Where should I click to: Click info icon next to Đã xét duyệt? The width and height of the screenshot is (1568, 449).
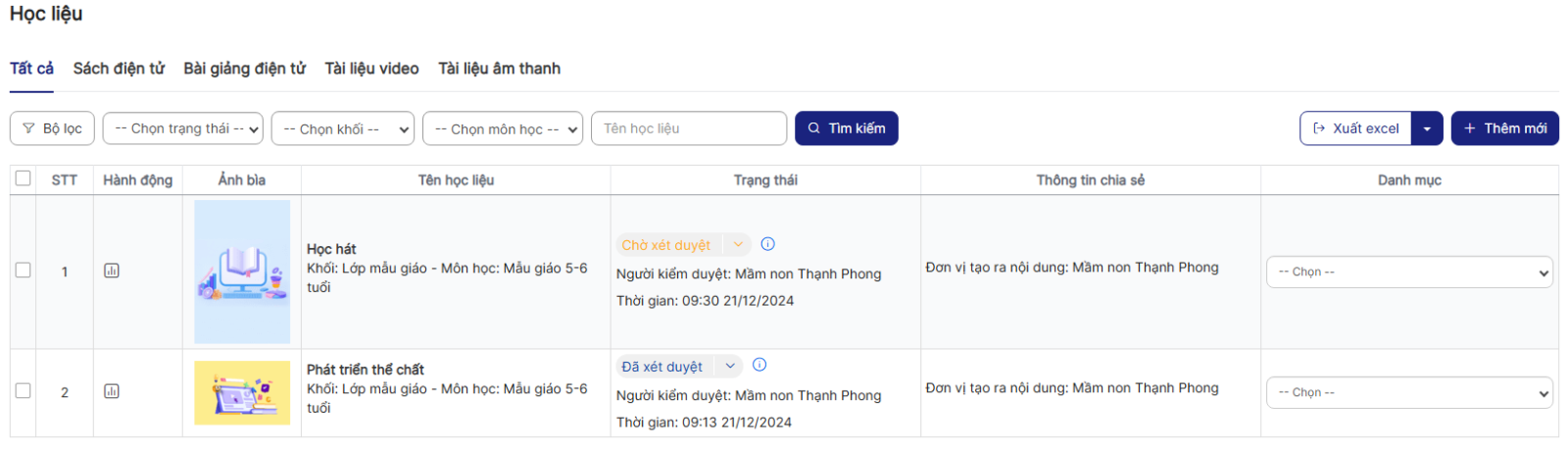(759, 365)
